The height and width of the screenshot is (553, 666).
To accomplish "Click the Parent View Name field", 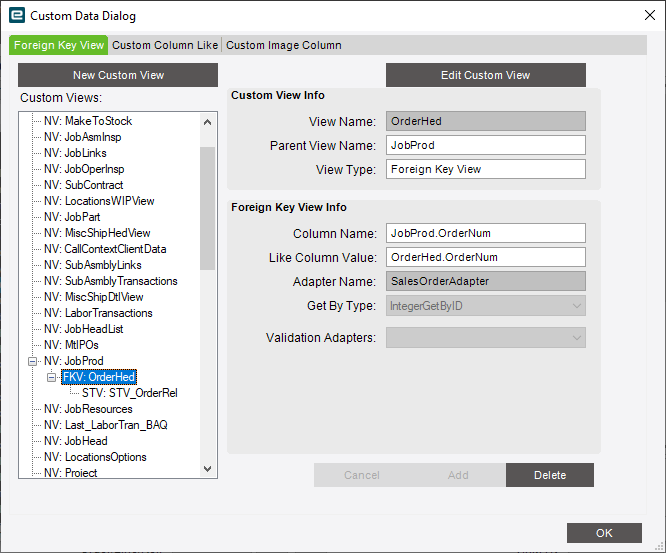I will (x=485, y=145).
